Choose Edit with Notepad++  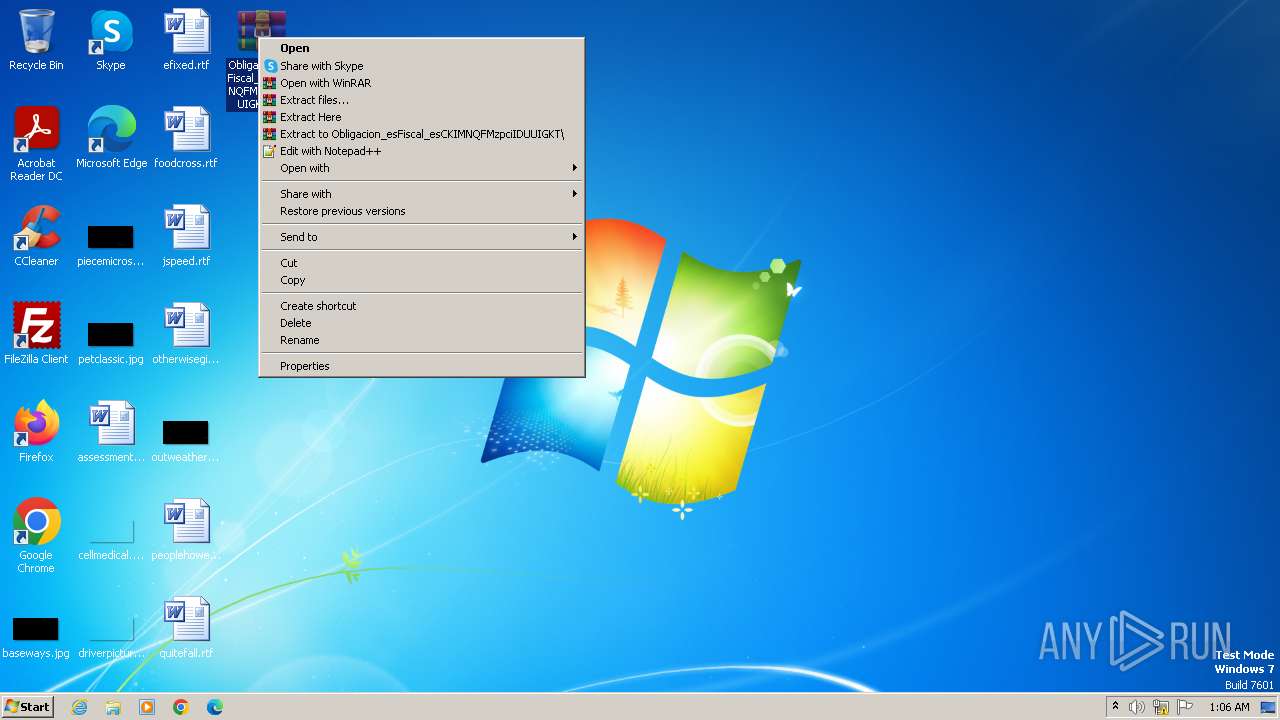(421, 151)
